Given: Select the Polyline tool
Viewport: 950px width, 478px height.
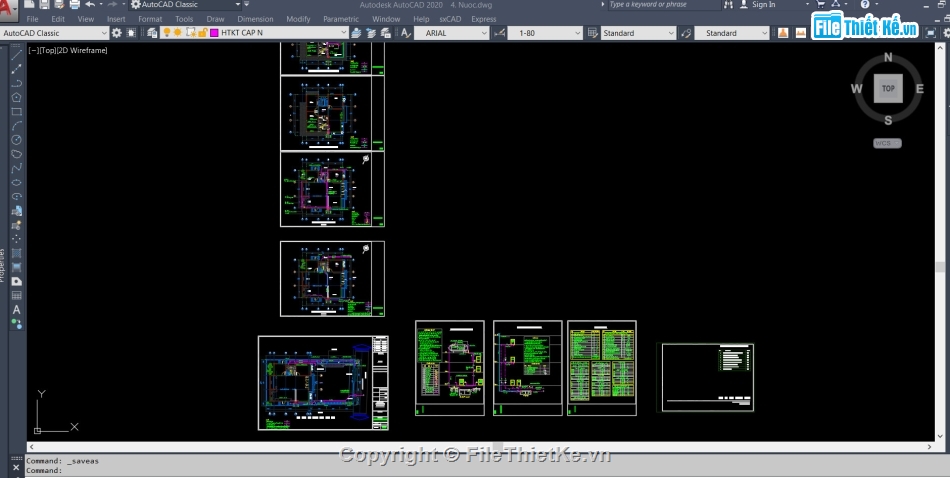Looking at the screenshot, I should [16, 83].
